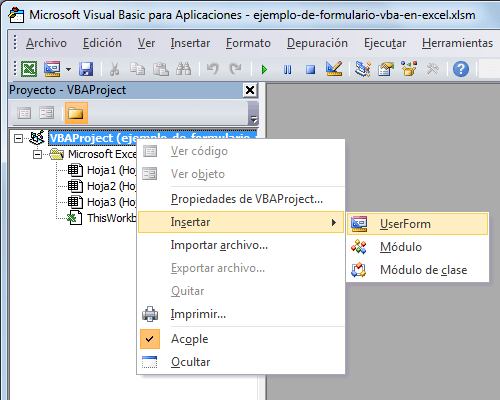The width and height of the screenshot is (500, 400).
Task: Open Toolbox hammer and wrench icon
Action: click(432, 69)
